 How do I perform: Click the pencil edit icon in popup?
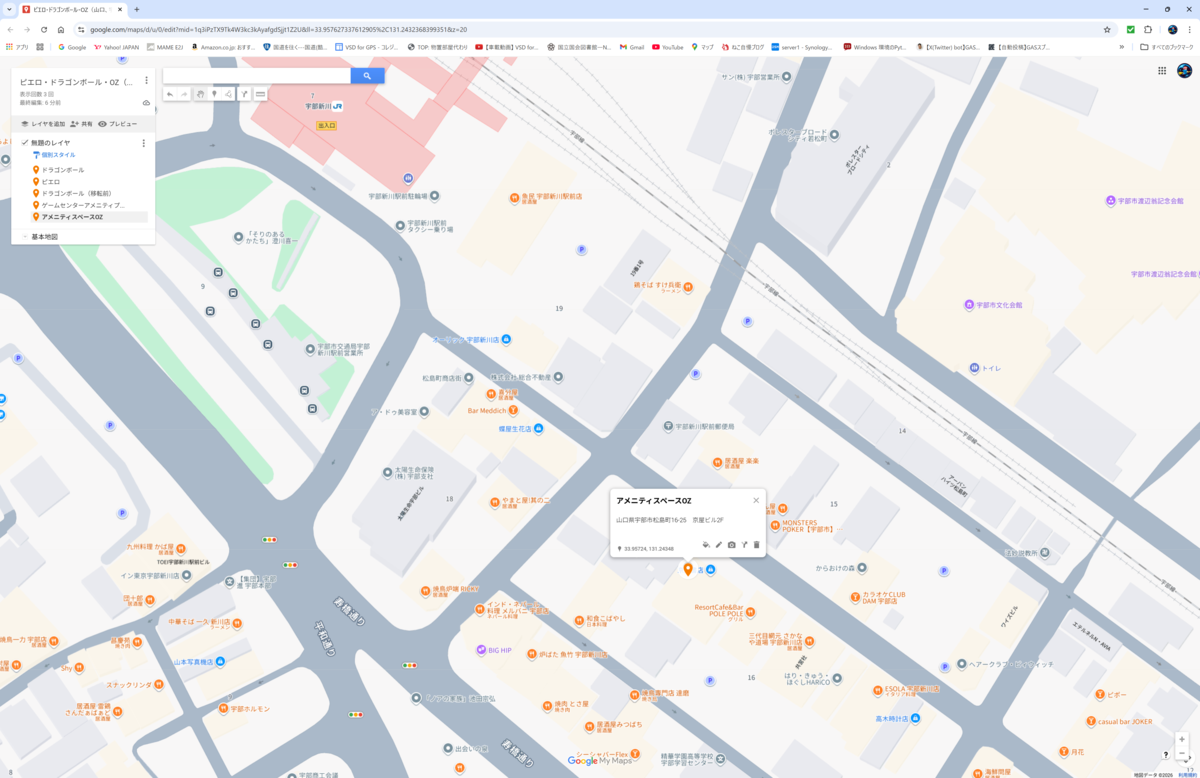point(719,545)
